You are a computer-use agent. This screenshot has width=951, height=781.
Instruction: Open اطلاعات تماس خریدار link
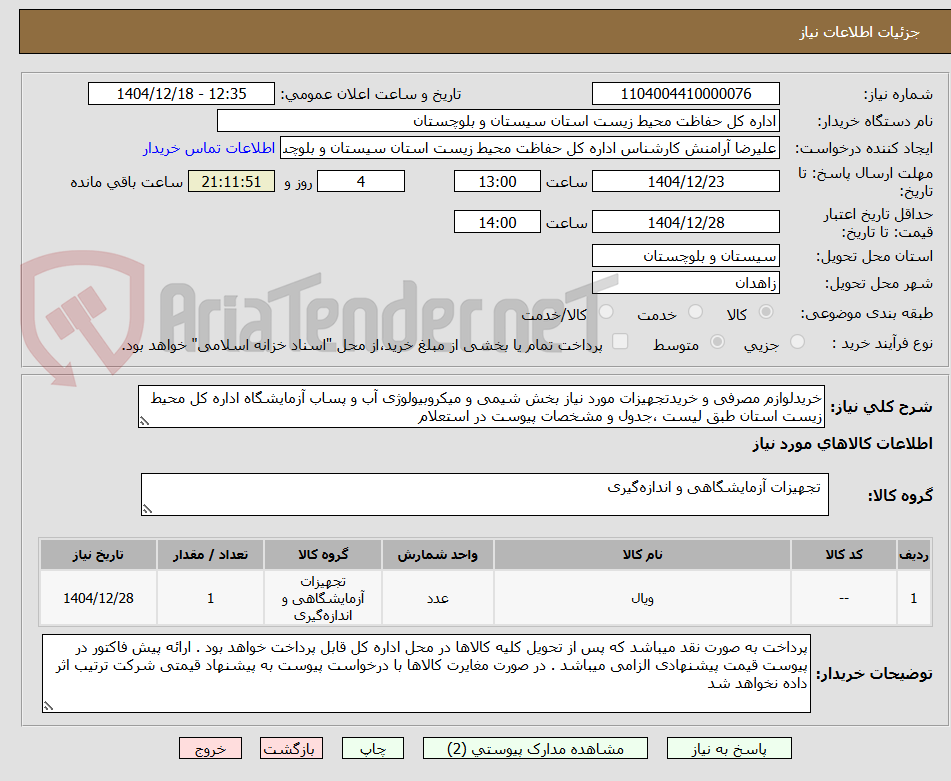point(209,149)
